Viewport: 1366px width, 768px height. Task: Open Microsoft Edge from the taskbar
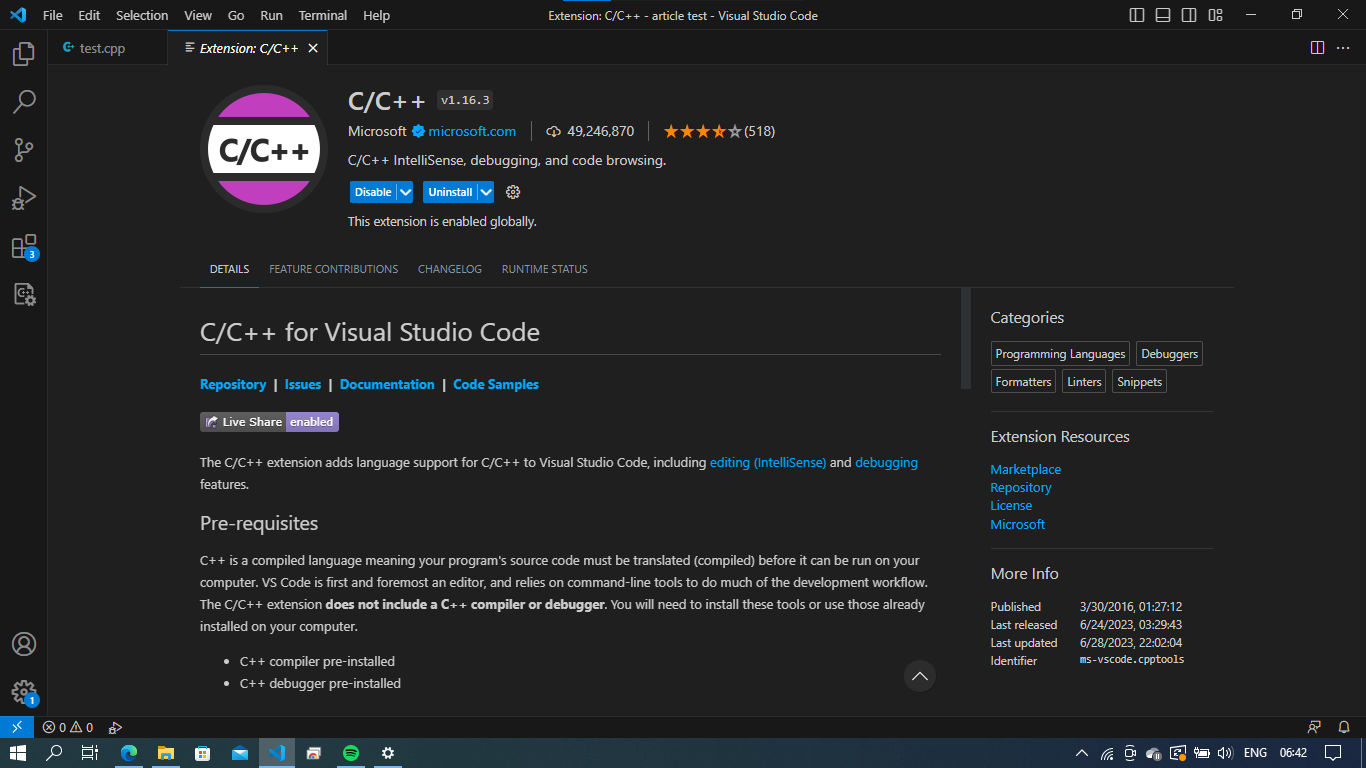[128, 753]
